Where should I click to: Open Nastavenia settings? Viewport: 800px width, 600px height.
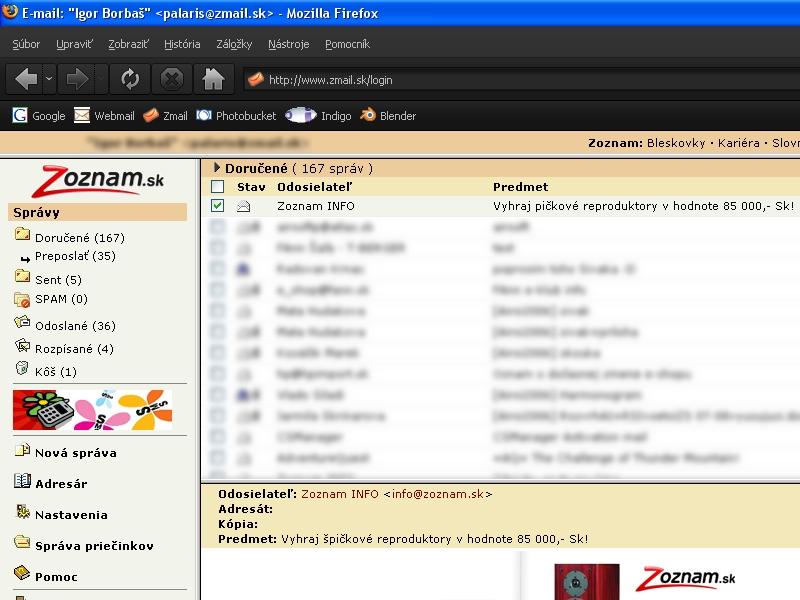pyautogui.click(x=71, y=515)
